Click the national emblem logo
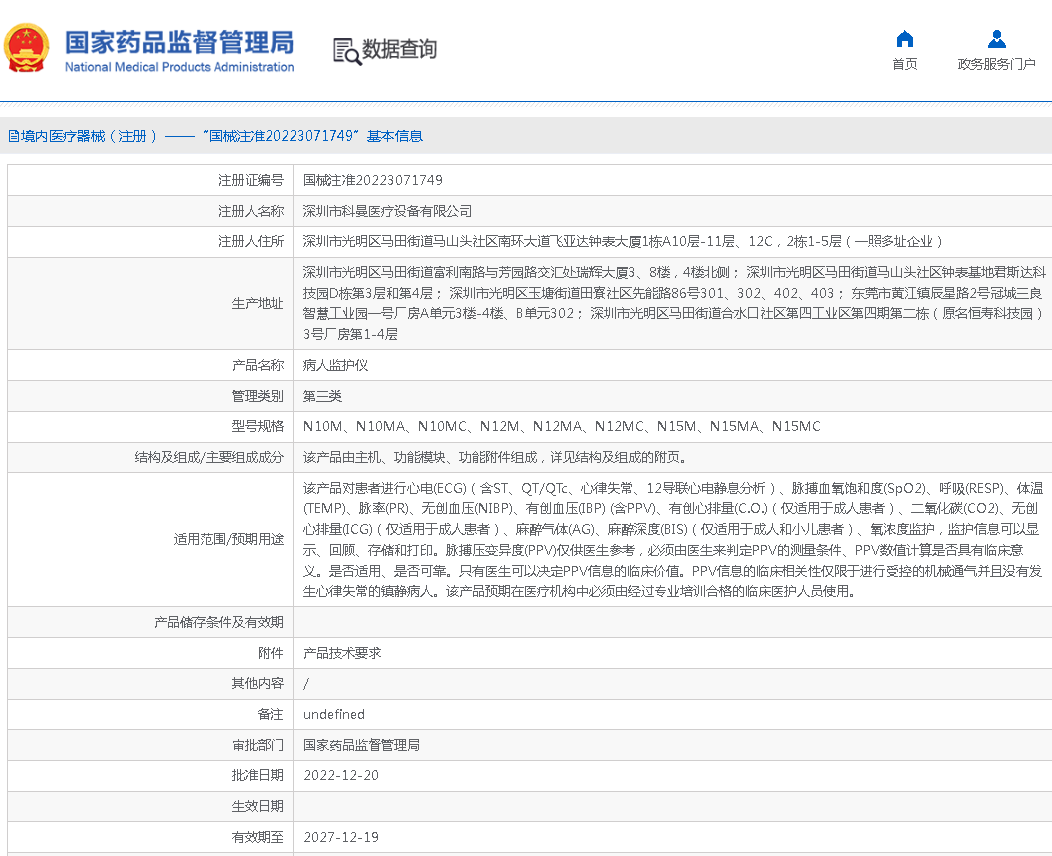The width and height of the screenshot is (1052, 856). (x=26, y=48)
